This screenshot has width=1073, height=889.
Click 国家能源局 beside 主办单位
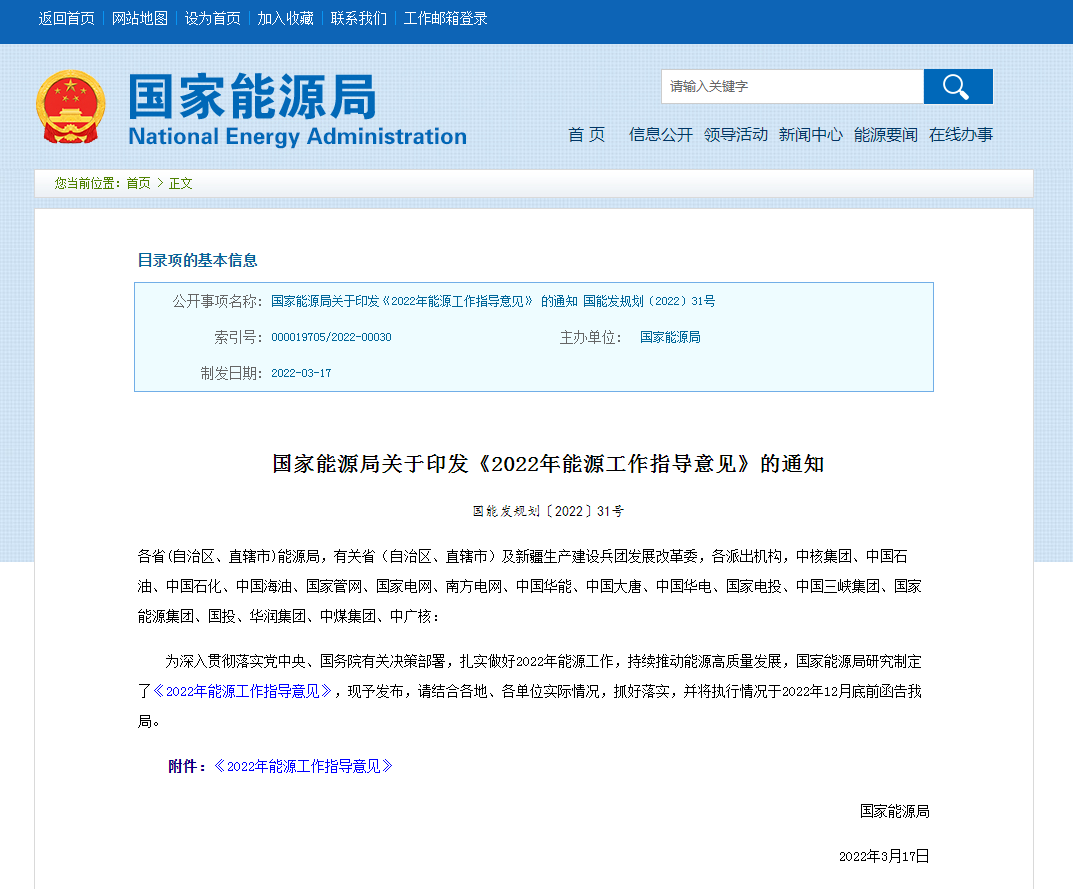point(670,337)
